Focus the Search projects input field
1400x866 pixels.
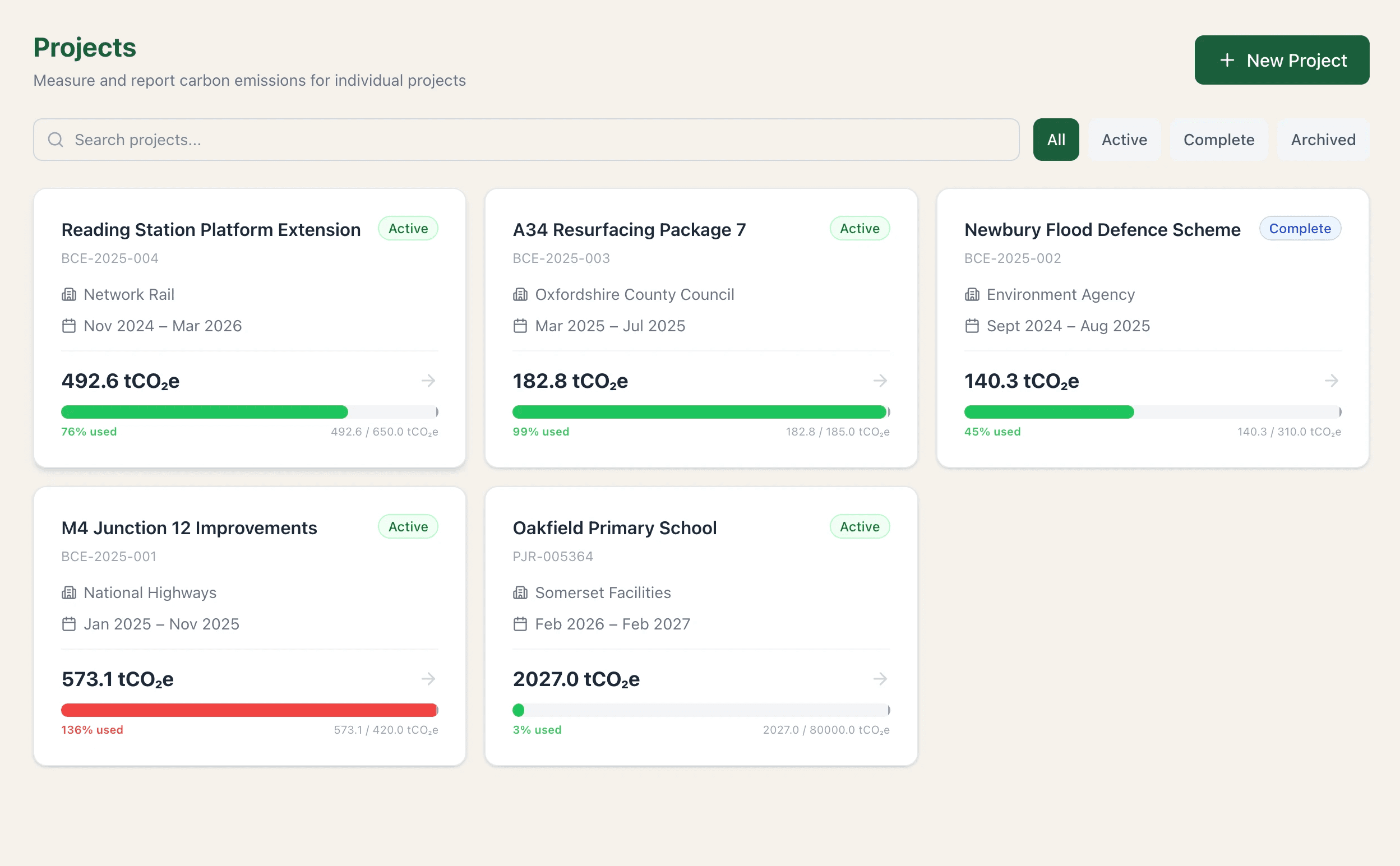pyautogui.click(x=538, y=140)
